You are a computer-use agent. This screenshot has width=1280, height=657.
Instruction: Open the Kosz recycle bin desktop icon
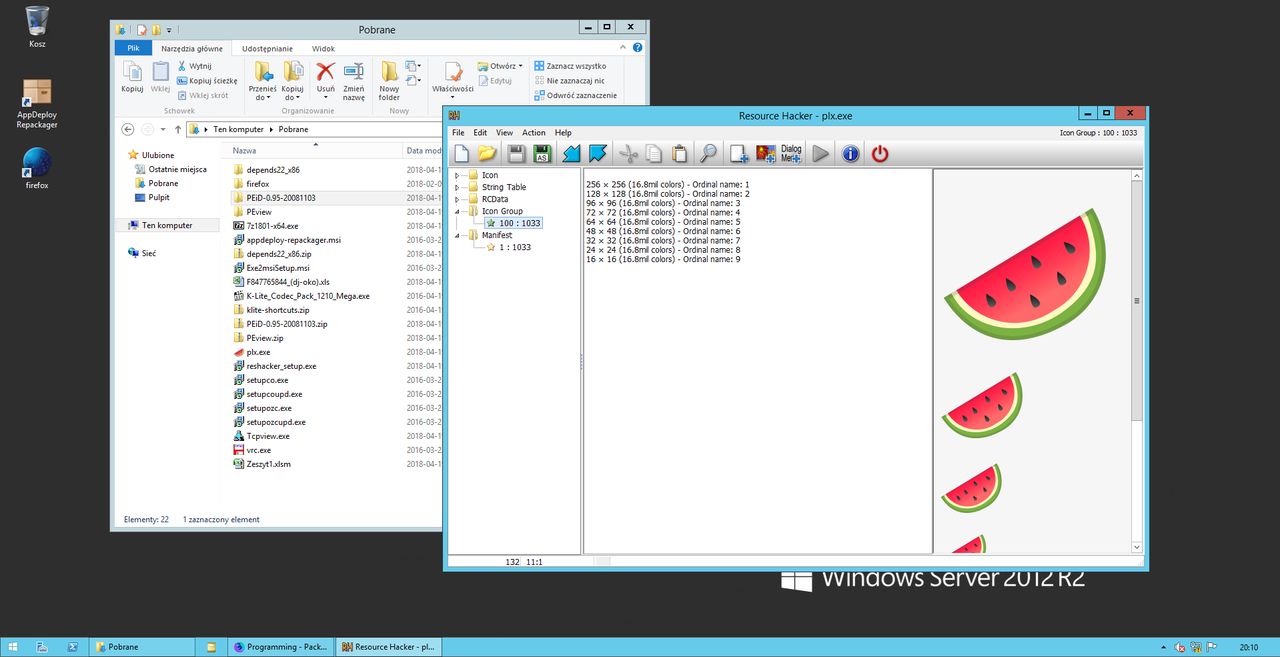pyautogui.click(x=37, y=26)
